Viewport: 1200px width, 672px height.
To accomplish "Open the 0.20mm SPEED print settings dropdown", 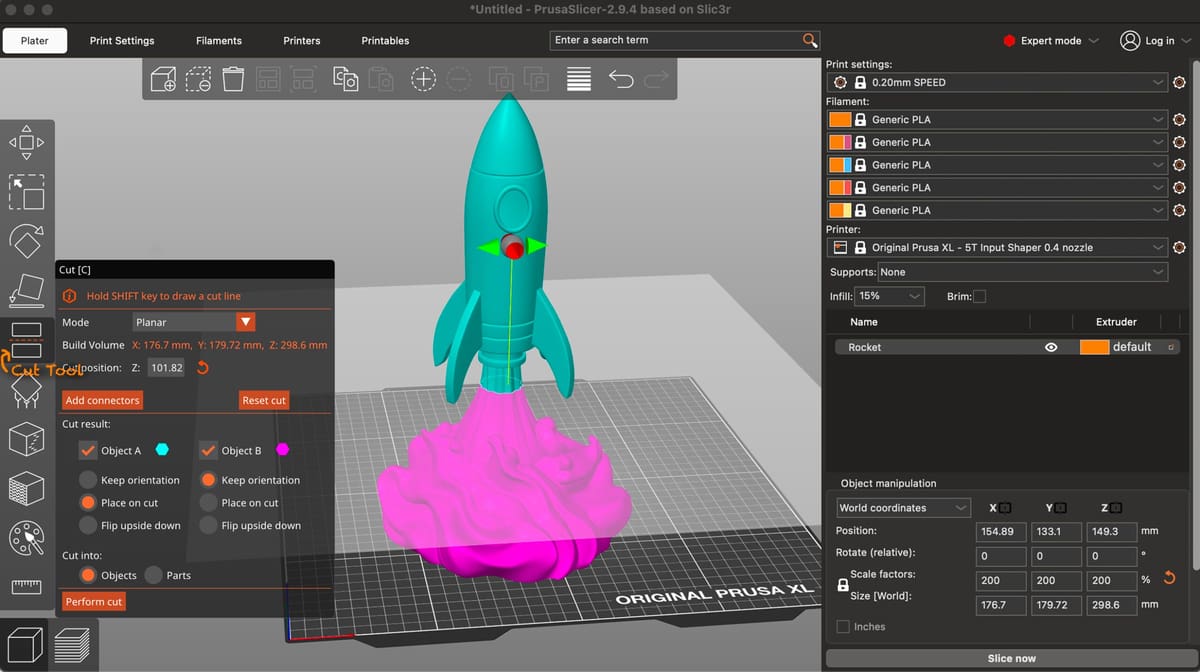I will (998, 82).
